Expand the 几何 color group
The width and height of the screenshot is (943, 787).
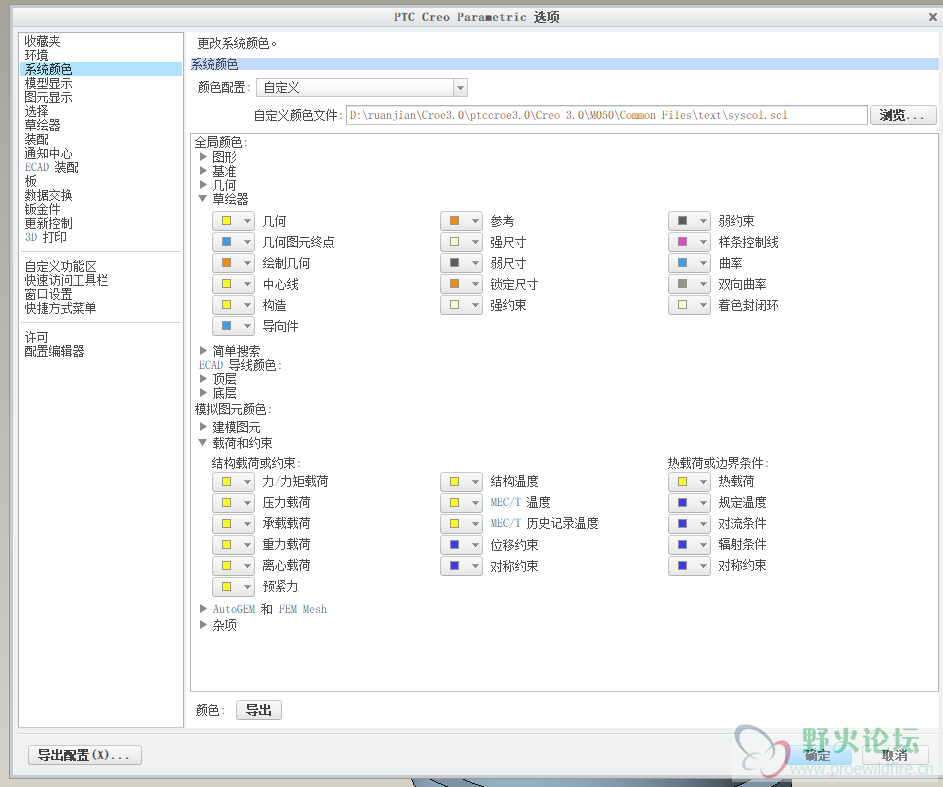203,185
